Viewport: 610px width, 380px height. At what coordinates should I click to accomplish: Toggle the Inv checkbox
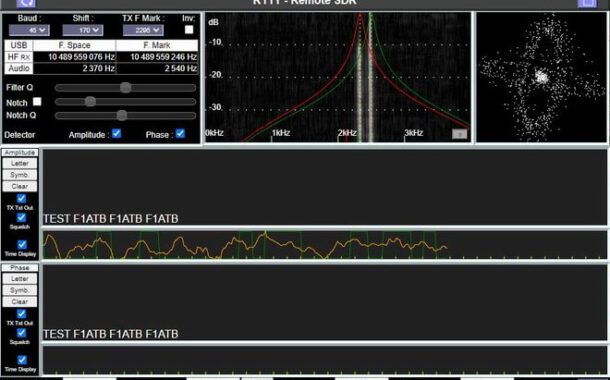click(189, 30)
